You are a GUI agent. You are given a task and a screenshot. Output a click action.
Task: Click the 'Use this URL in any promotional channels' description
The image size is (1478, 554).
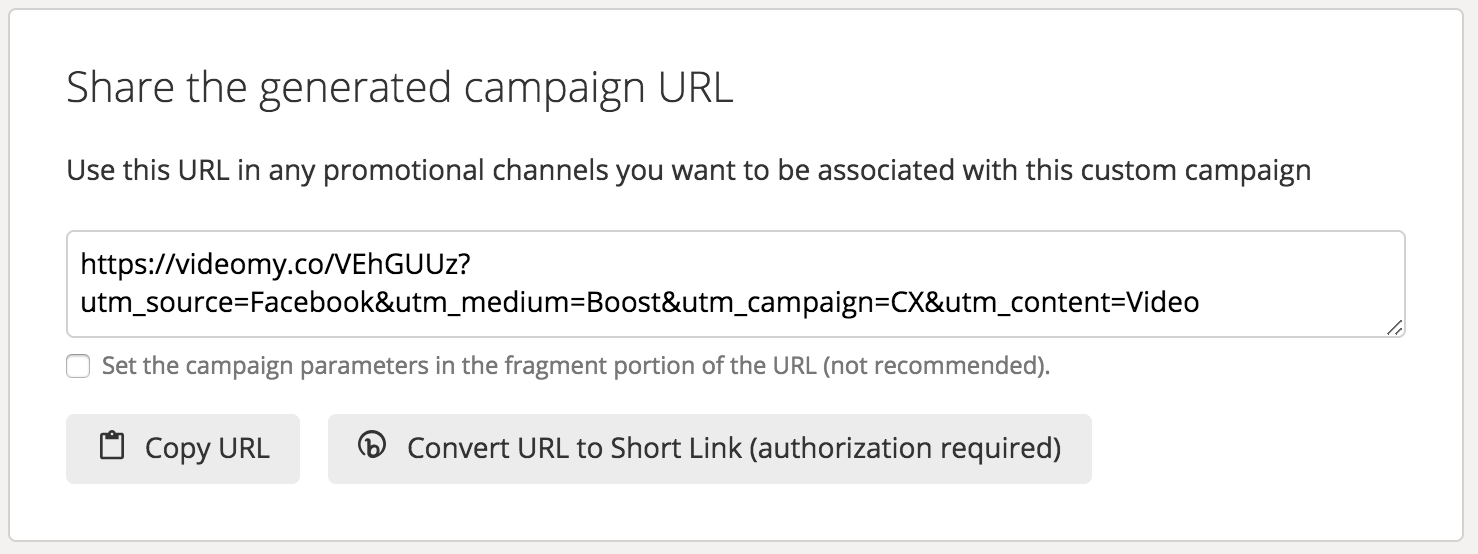click(689, 170)
